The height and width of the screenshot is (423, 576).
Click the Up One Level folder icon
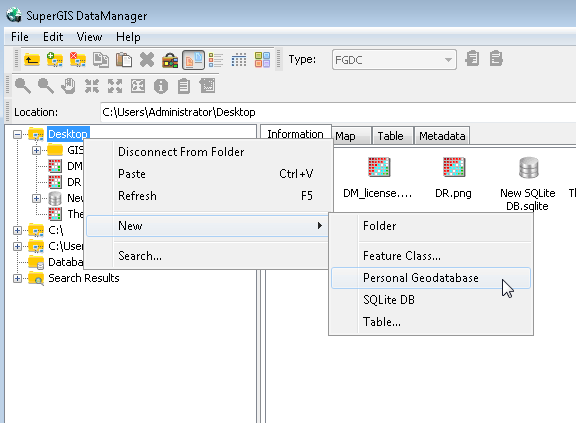tap(32, 59)
